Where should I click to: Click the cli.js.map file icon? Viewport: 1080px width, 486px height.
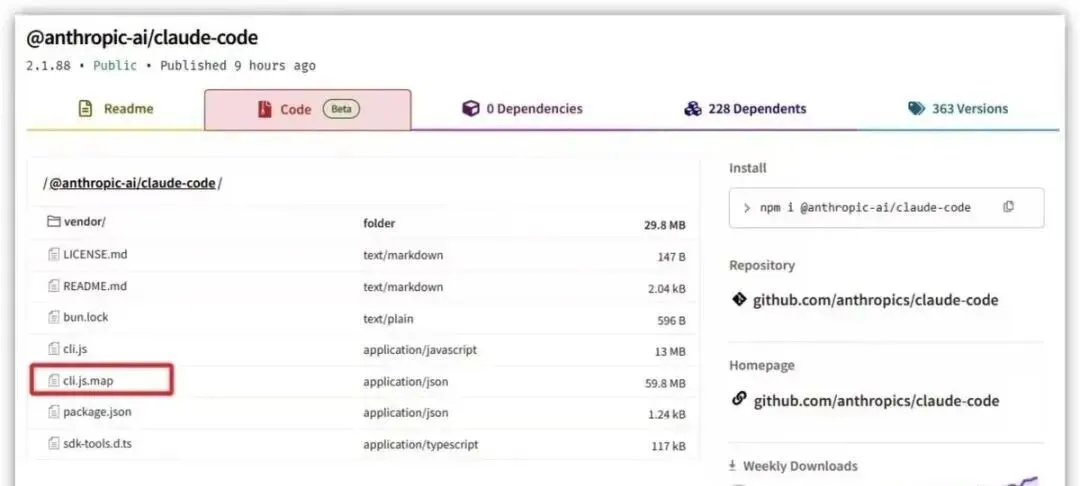click(x=54, y=380)
